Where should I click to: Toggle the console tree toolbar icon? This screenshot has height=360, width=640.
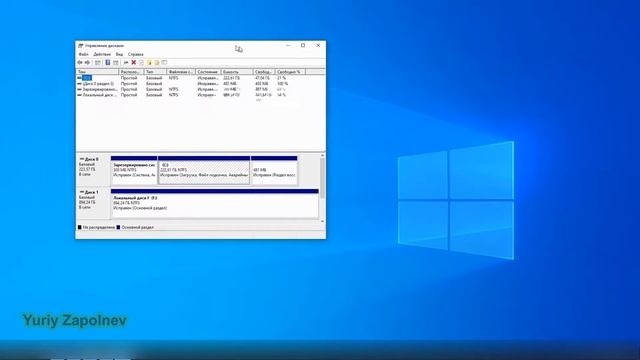pyautogui.click(x=98, y=62)
